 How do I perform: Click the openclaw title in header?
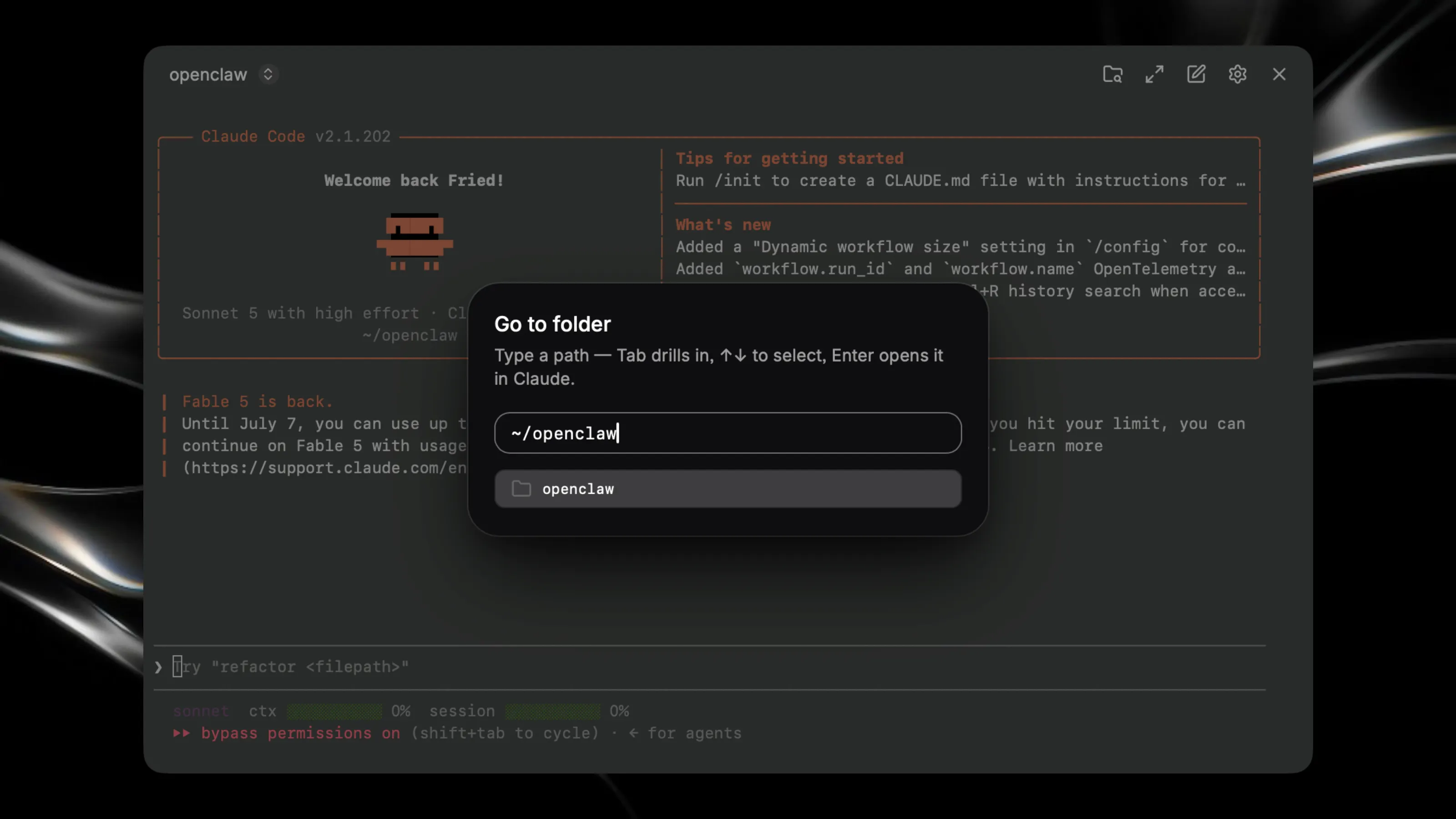(x=208, y=75)
